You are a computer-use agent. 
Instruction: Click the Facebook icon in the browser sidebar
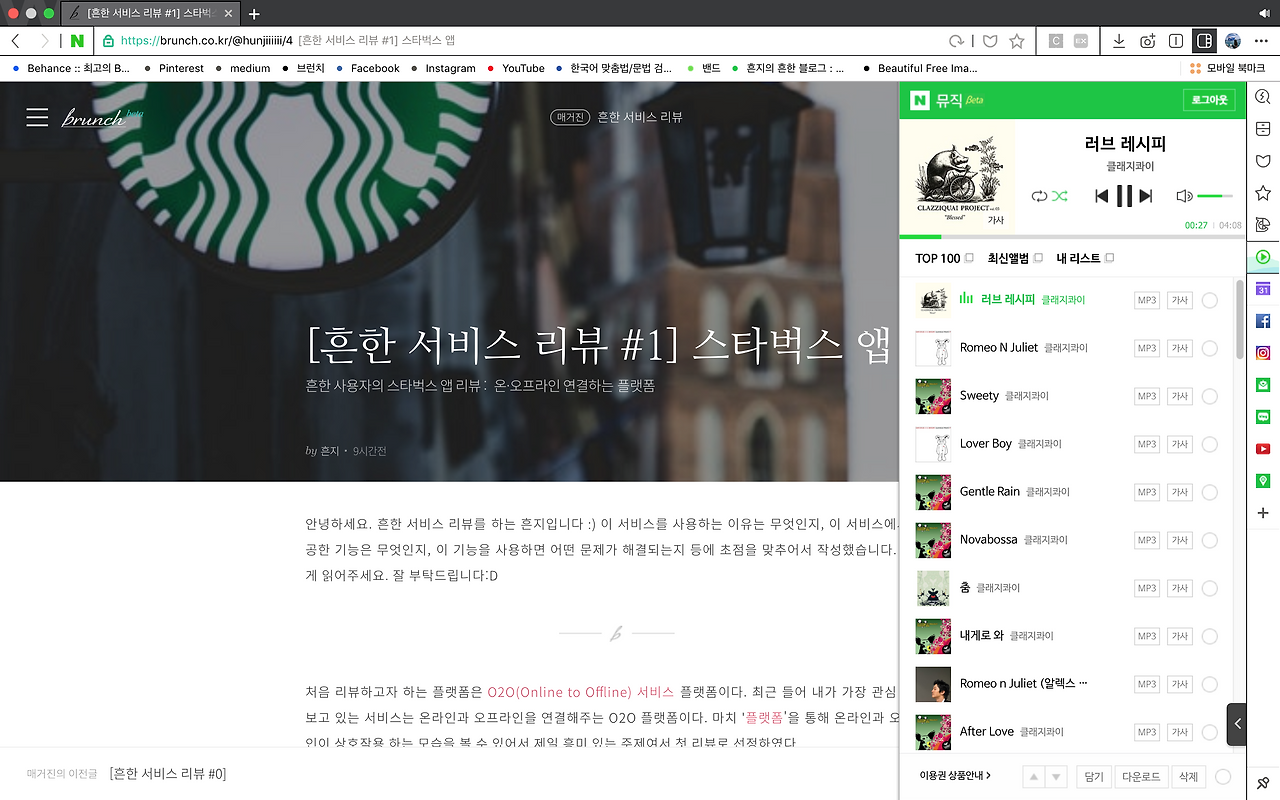[x=1262, y=320]
